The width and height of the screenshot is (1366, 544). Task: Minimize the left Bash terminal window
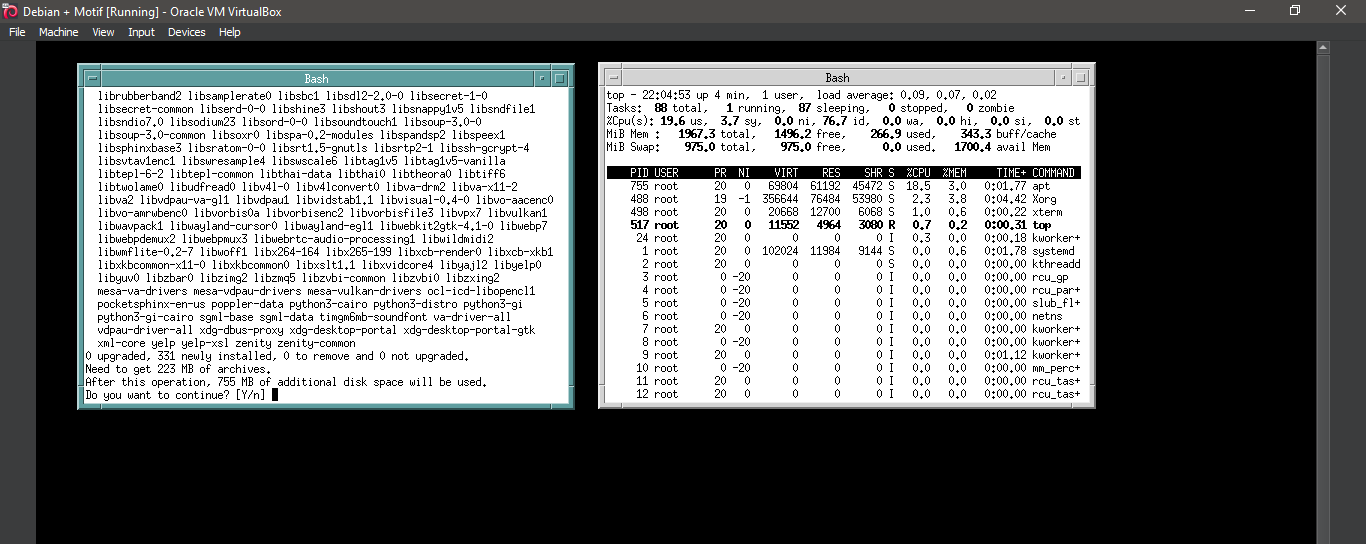click(x=542, y=78)
